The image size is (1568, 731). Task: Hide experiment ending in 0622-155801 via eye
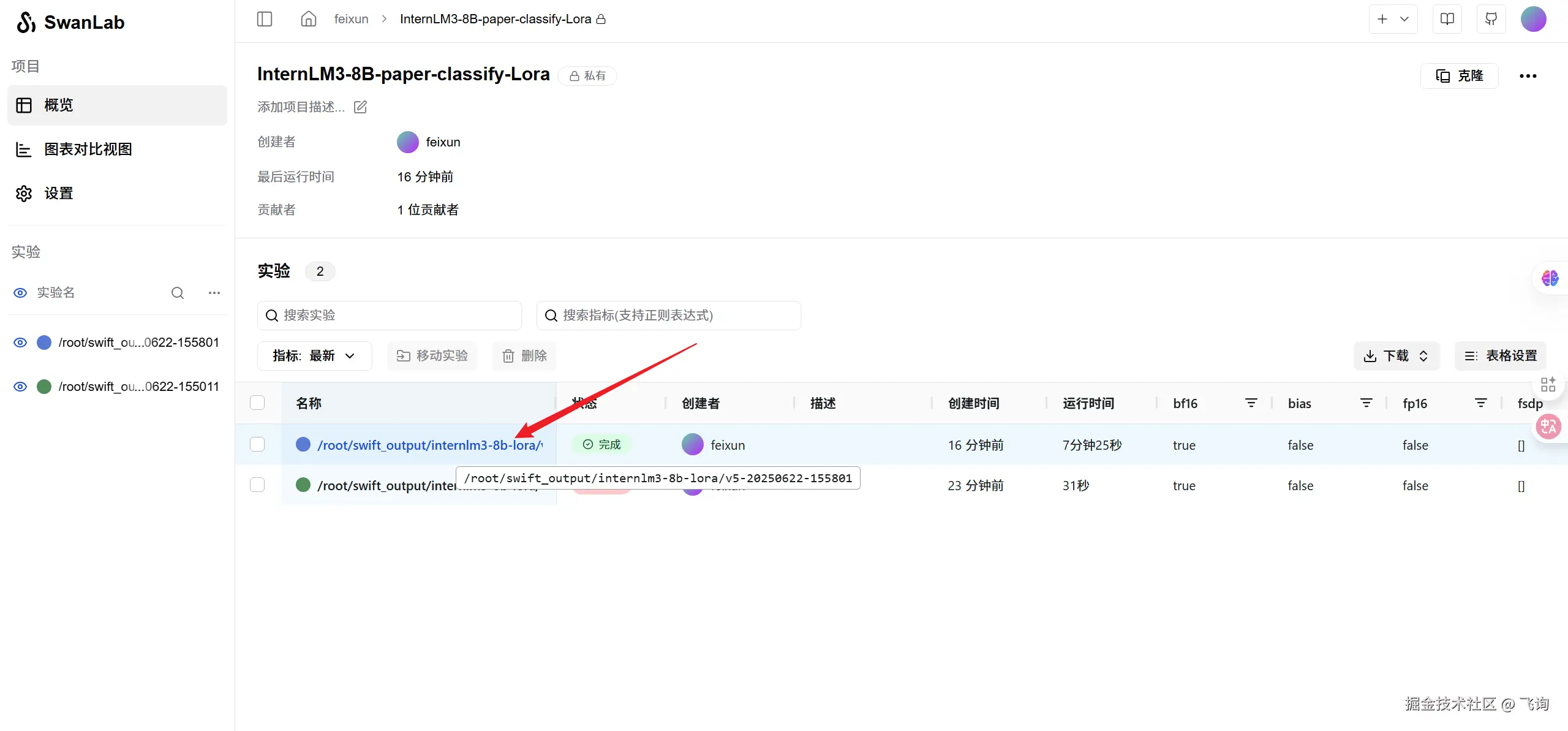coord(20,343)
